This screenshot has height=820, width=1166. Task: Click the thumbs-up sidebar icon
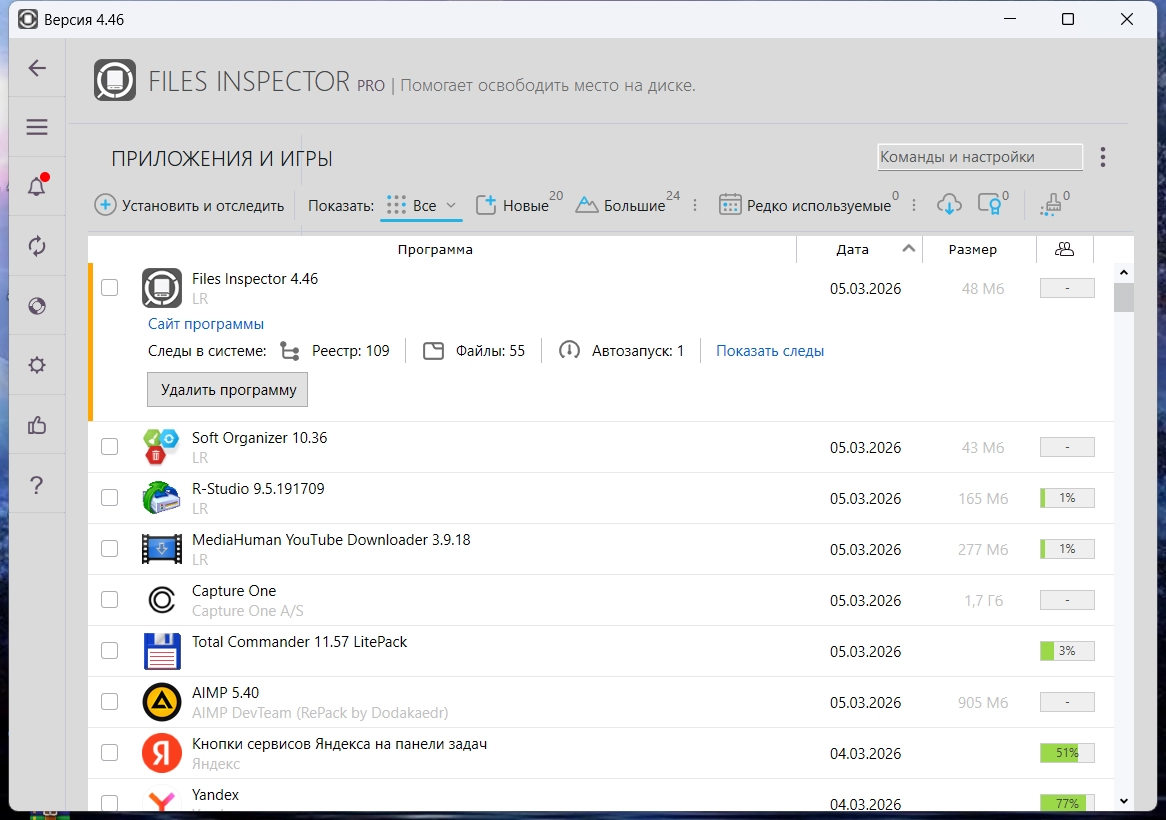pos(37,425)
